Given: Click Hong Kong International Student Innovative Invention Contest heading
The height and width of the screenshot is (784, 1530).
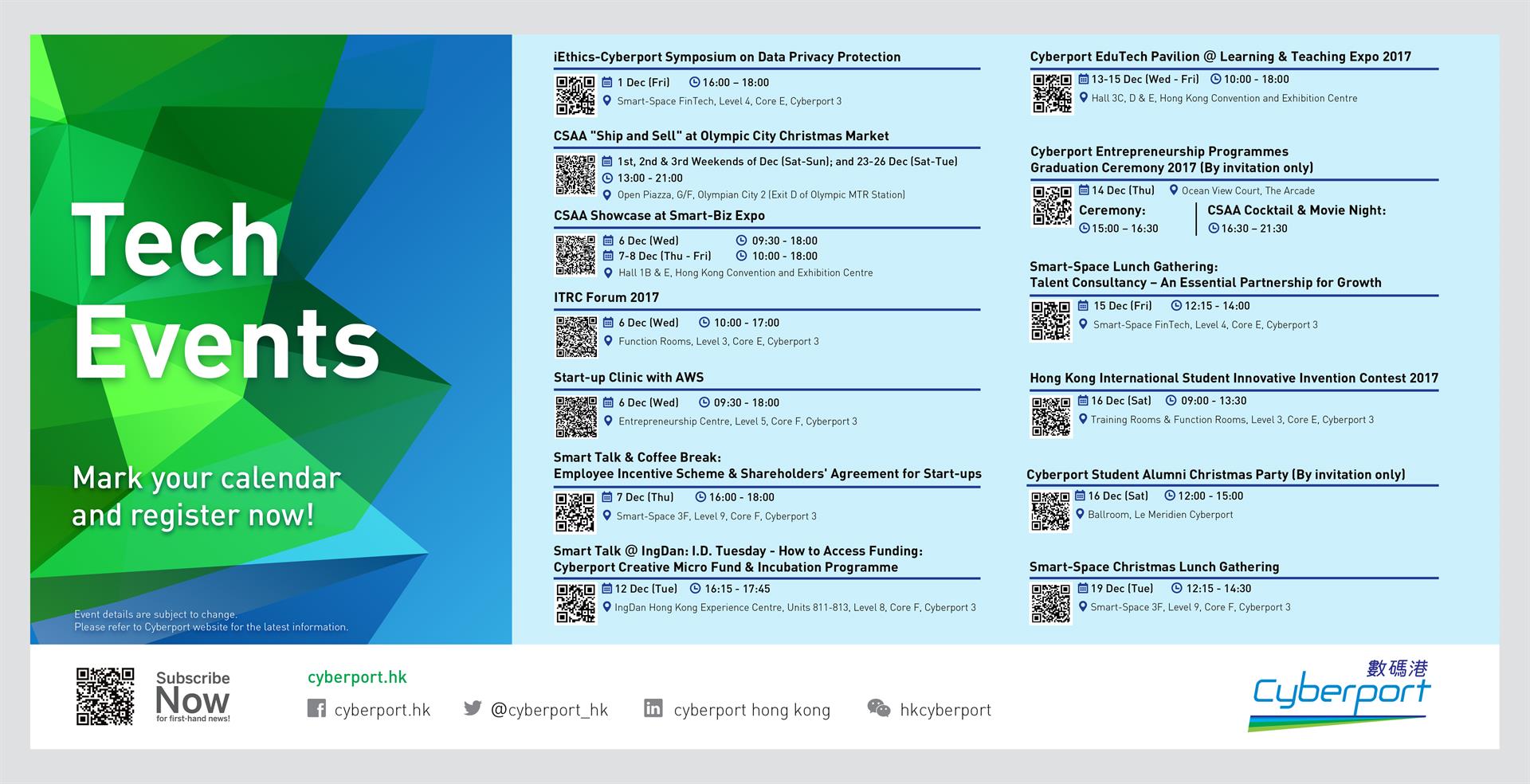Looking at the screenshot, I should click(1234, 378).
